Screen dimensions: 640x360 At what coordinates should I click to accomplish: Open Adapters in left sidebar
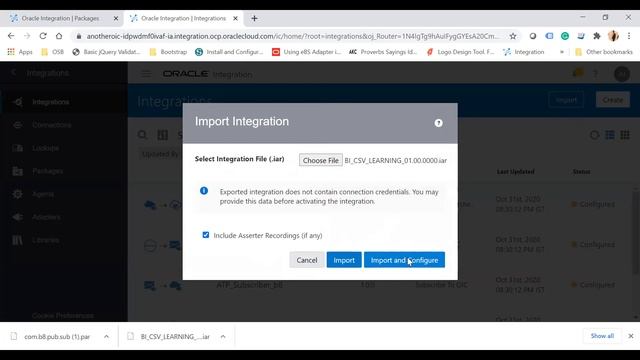pos(46,217)
